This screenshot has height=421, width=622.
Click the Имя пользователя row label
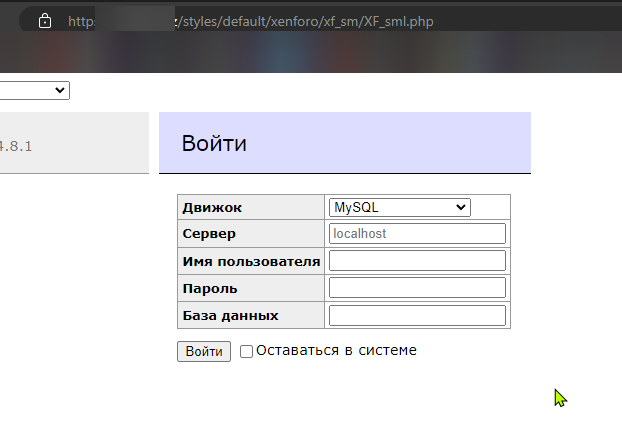pyautogui.click(x=251, y=261)
